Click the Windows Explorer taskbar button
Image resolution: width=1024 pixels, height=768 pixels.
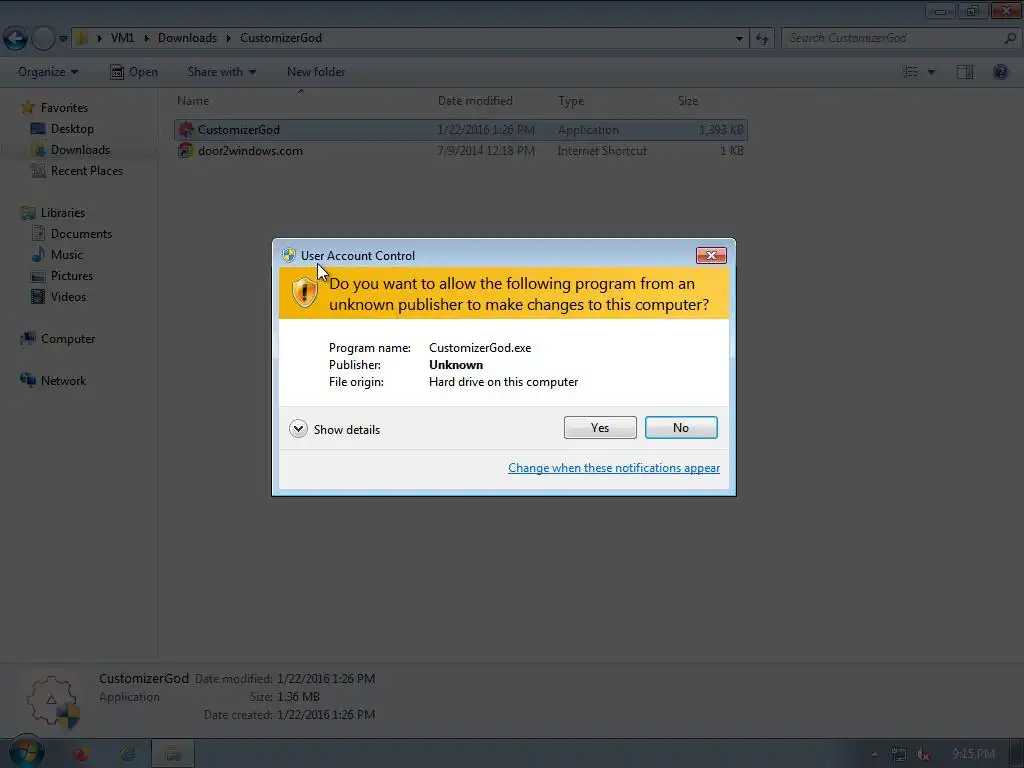(173, 754)
